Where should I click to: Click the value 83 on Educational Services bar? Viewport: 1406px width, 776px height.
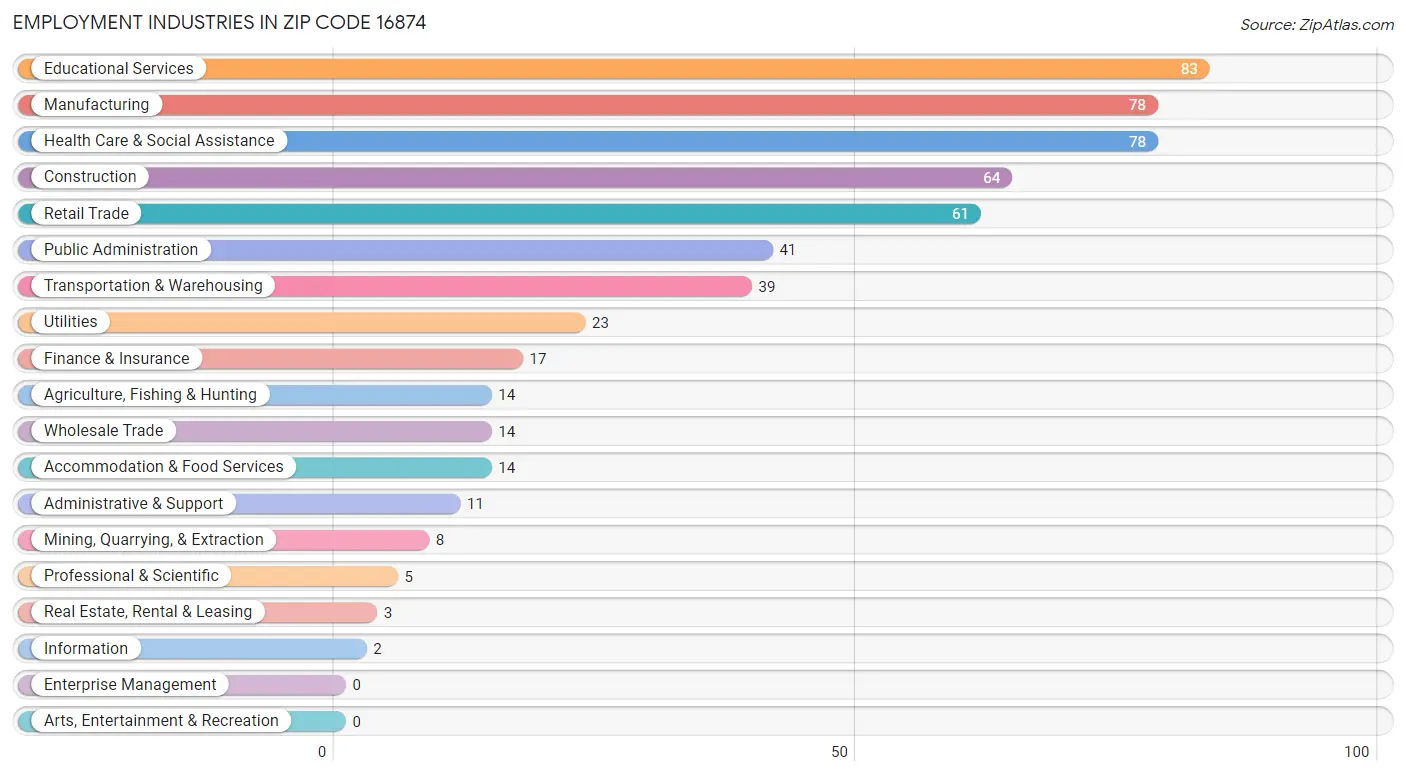1189,69
